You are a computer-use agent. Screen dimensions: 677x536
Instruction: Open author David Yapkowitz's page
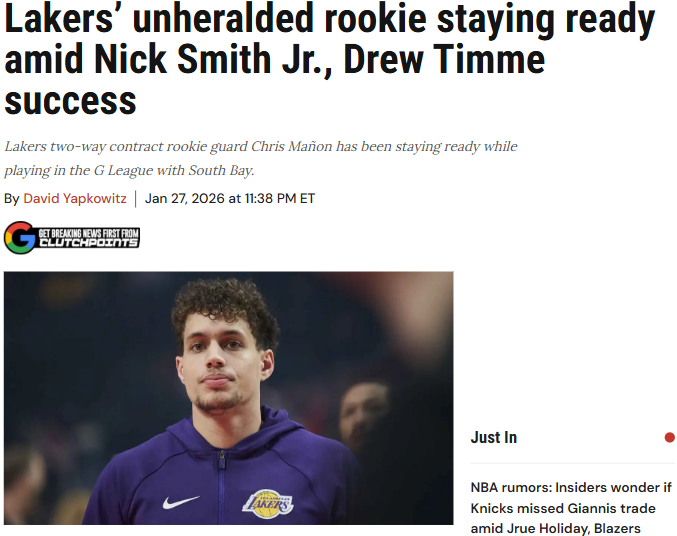click(75, 198)
